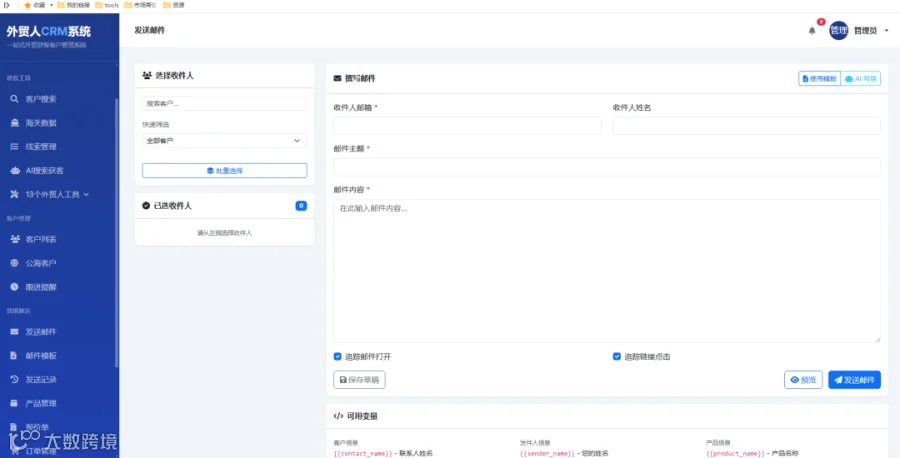900x458 pixels.
Task: Open AI搜索获客 via robot icon
Action: pos(14,170)
